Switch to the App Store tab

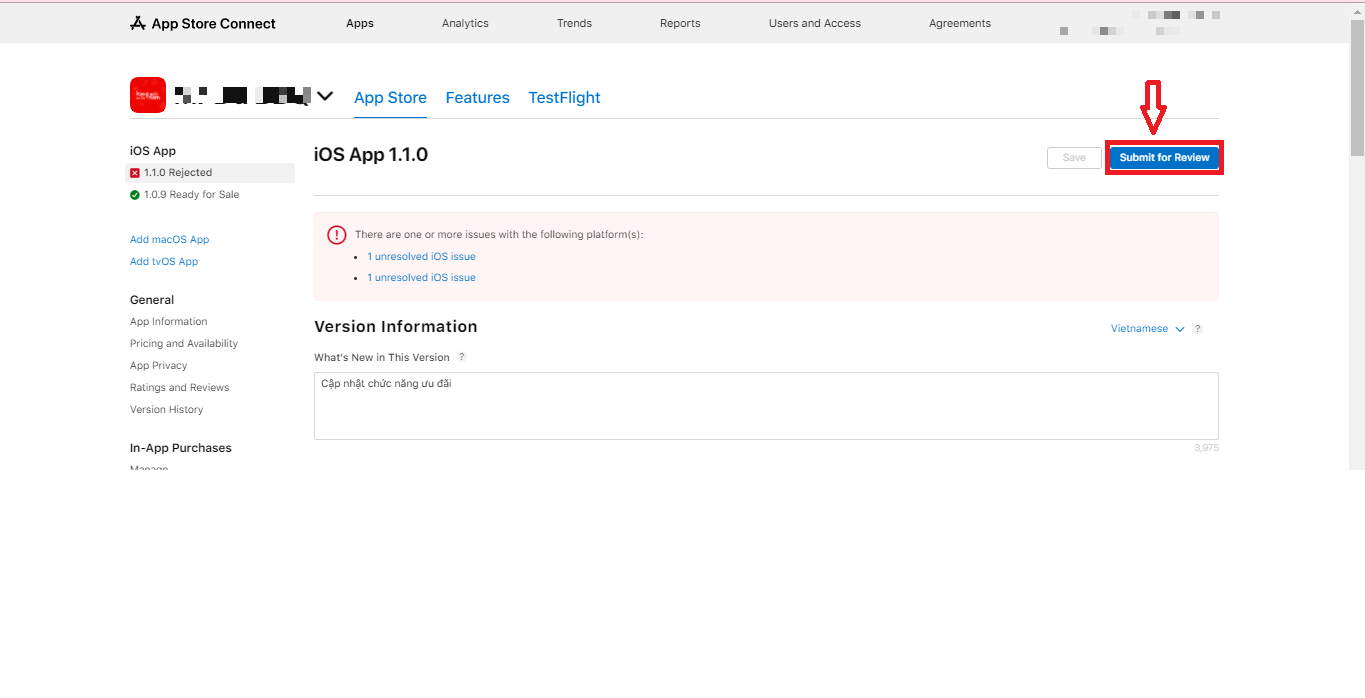[390, 98]
